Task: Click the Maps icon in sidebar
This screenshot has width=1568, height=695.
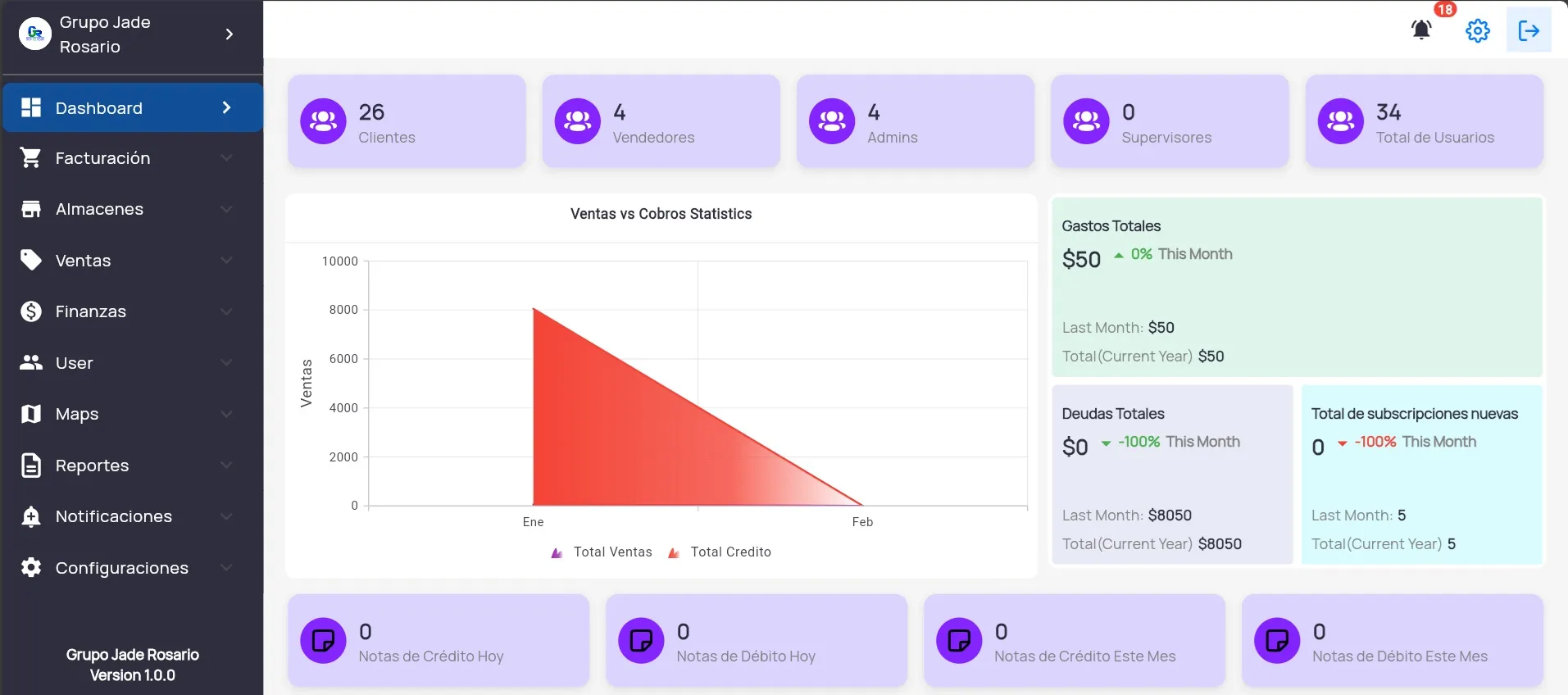Action: point(31,414)
